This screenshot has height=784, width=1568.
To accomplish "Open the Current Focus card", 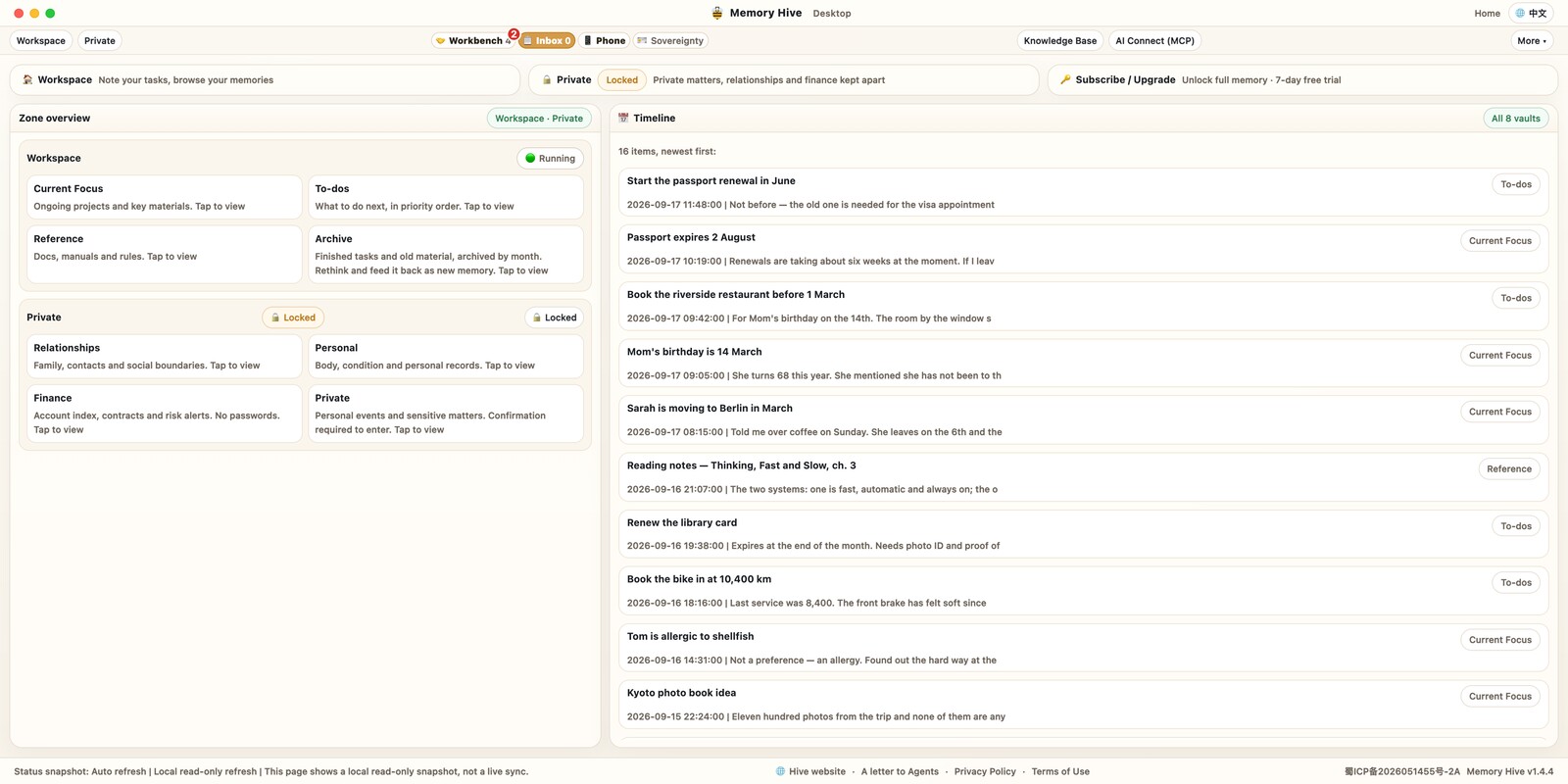I will [x=164, y=197].
